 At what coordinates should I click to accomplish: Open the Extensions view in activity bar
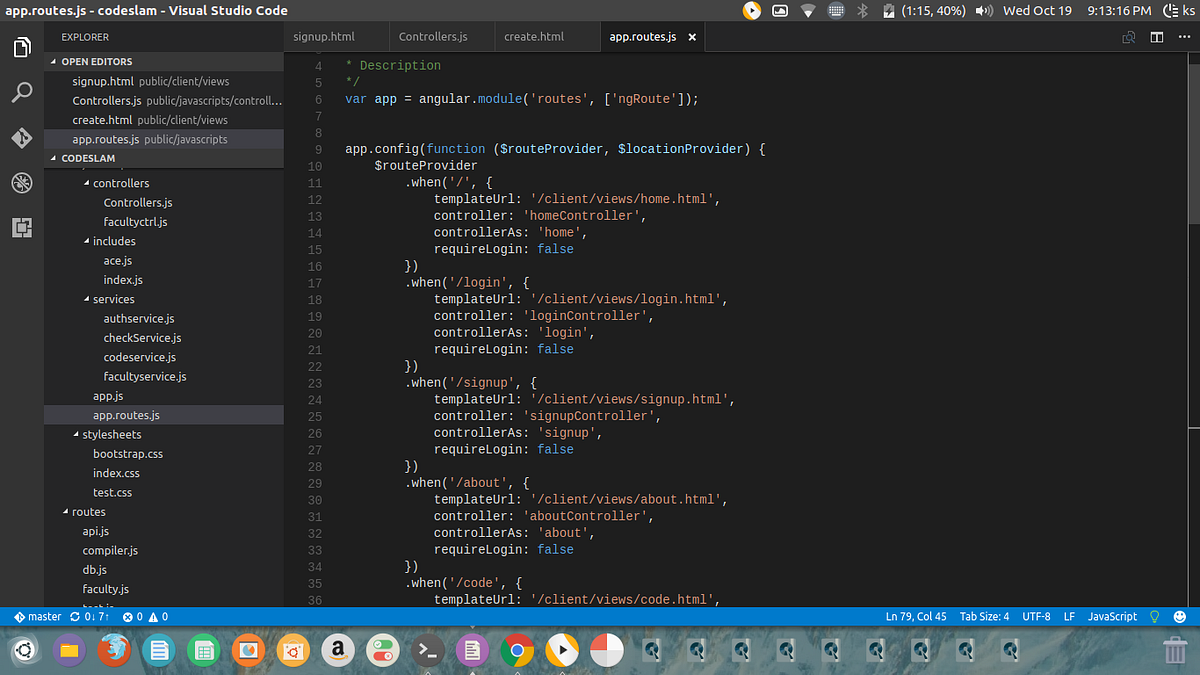point(22,228)
